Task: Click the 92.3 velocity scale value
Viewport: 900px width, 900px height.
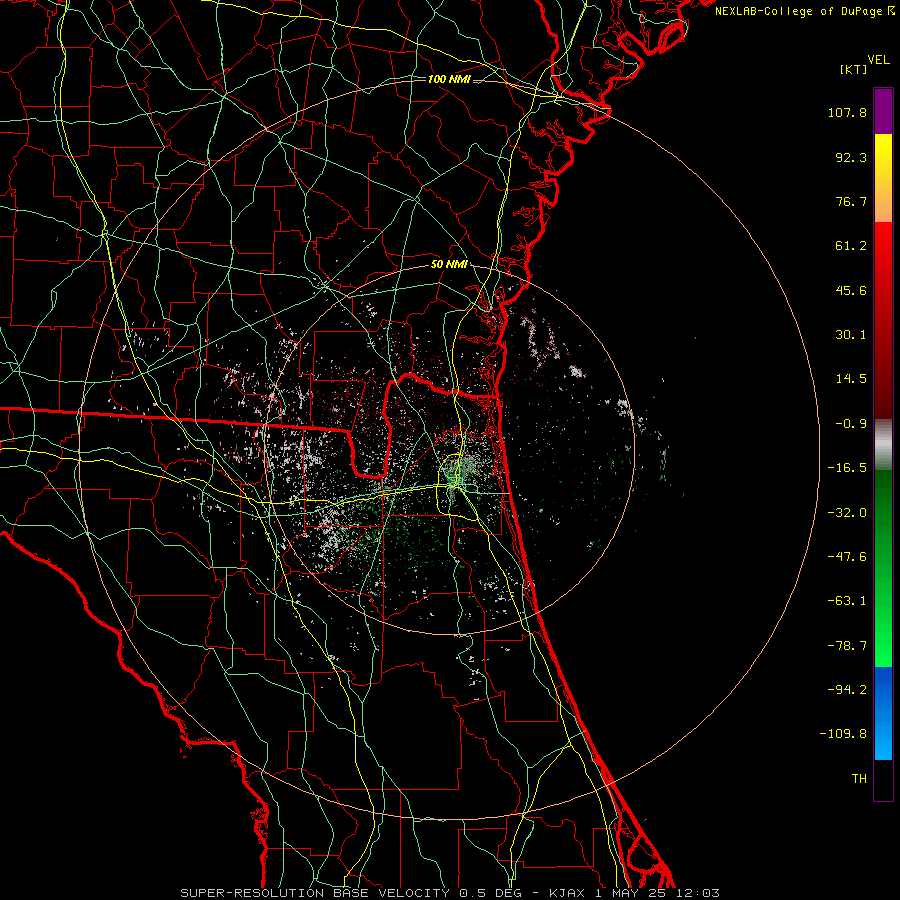Action: coord(851,157)
